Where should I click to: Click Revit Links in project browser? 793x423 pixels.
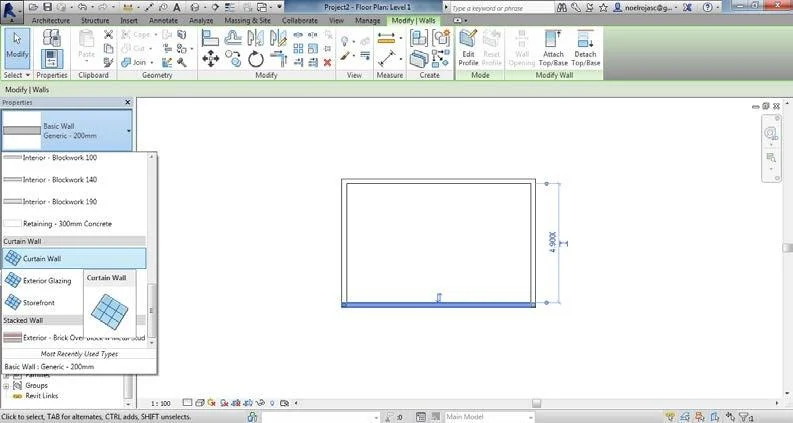(x=41, y=396)
